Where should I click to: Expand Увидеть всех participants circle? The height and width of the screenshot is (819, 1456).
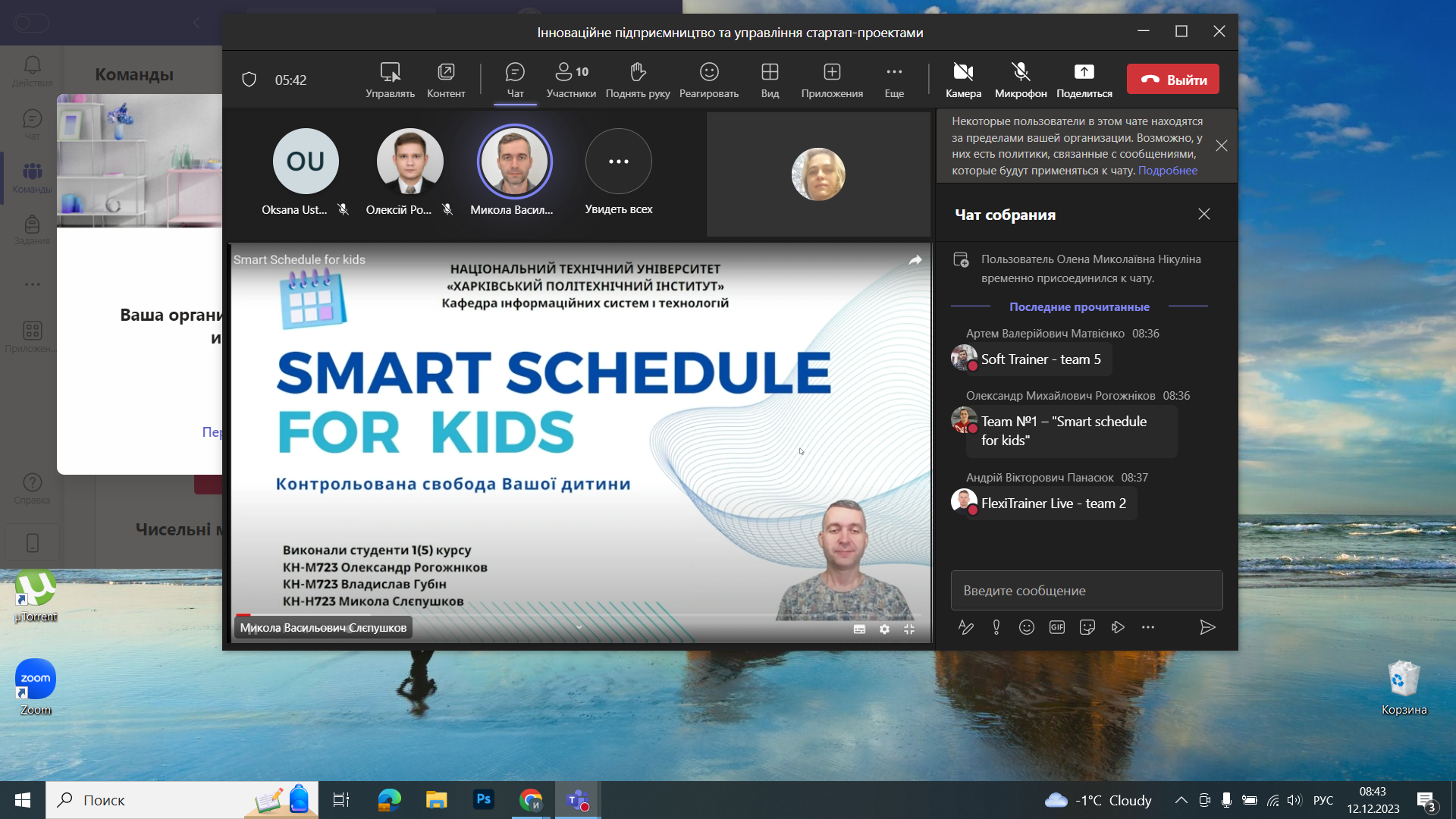[618, 162]
